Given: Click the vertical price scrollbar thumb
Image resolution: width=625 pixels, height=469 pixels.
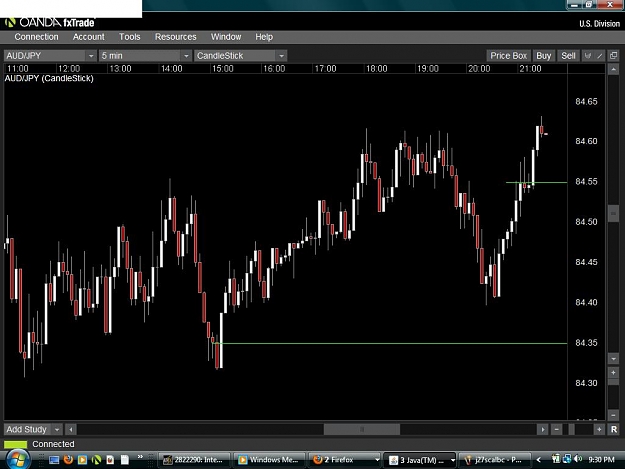Looking at the screenshot, I should coord(613,214).
